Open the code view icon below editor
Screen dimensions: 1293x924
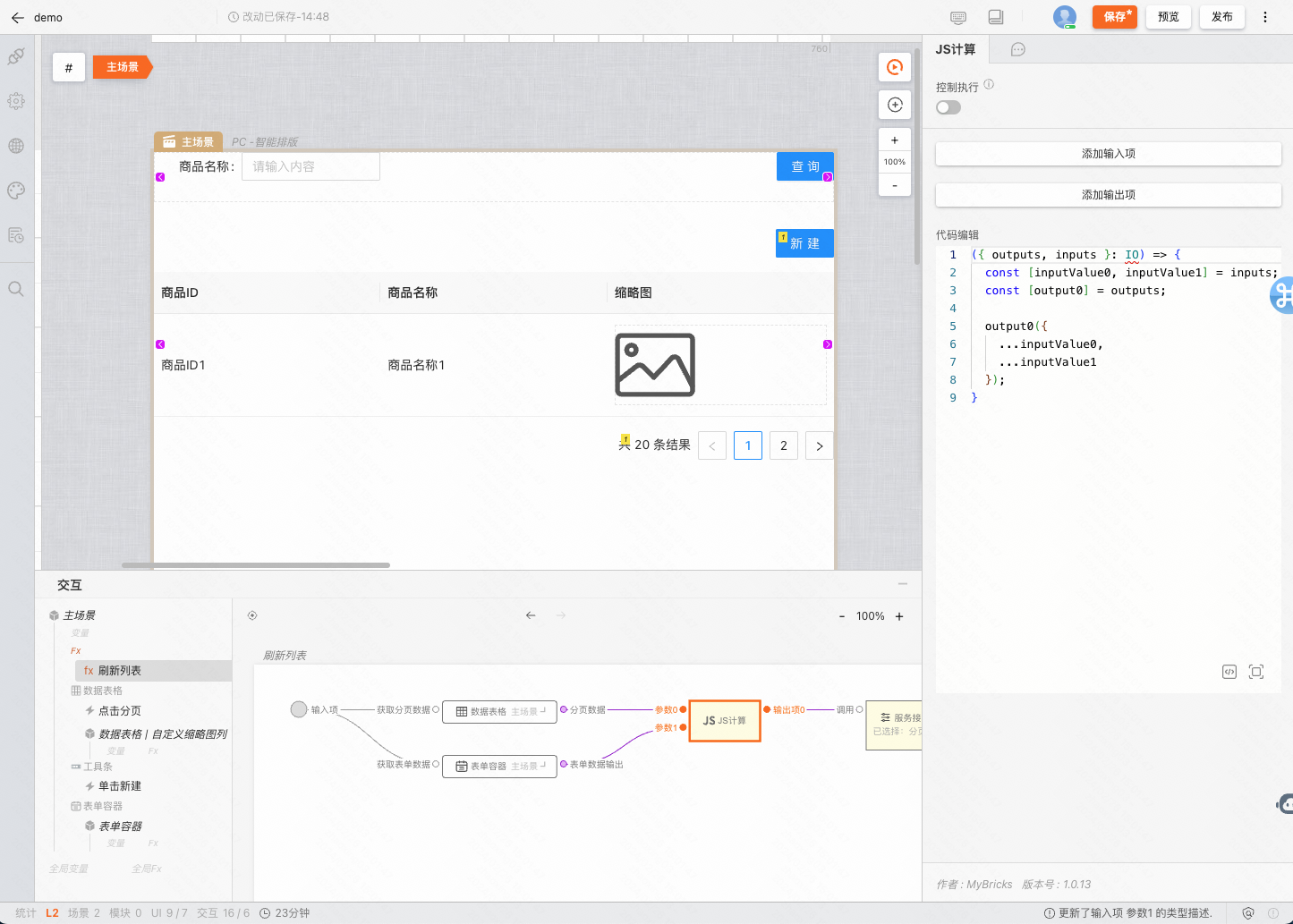click(1229, 672)
